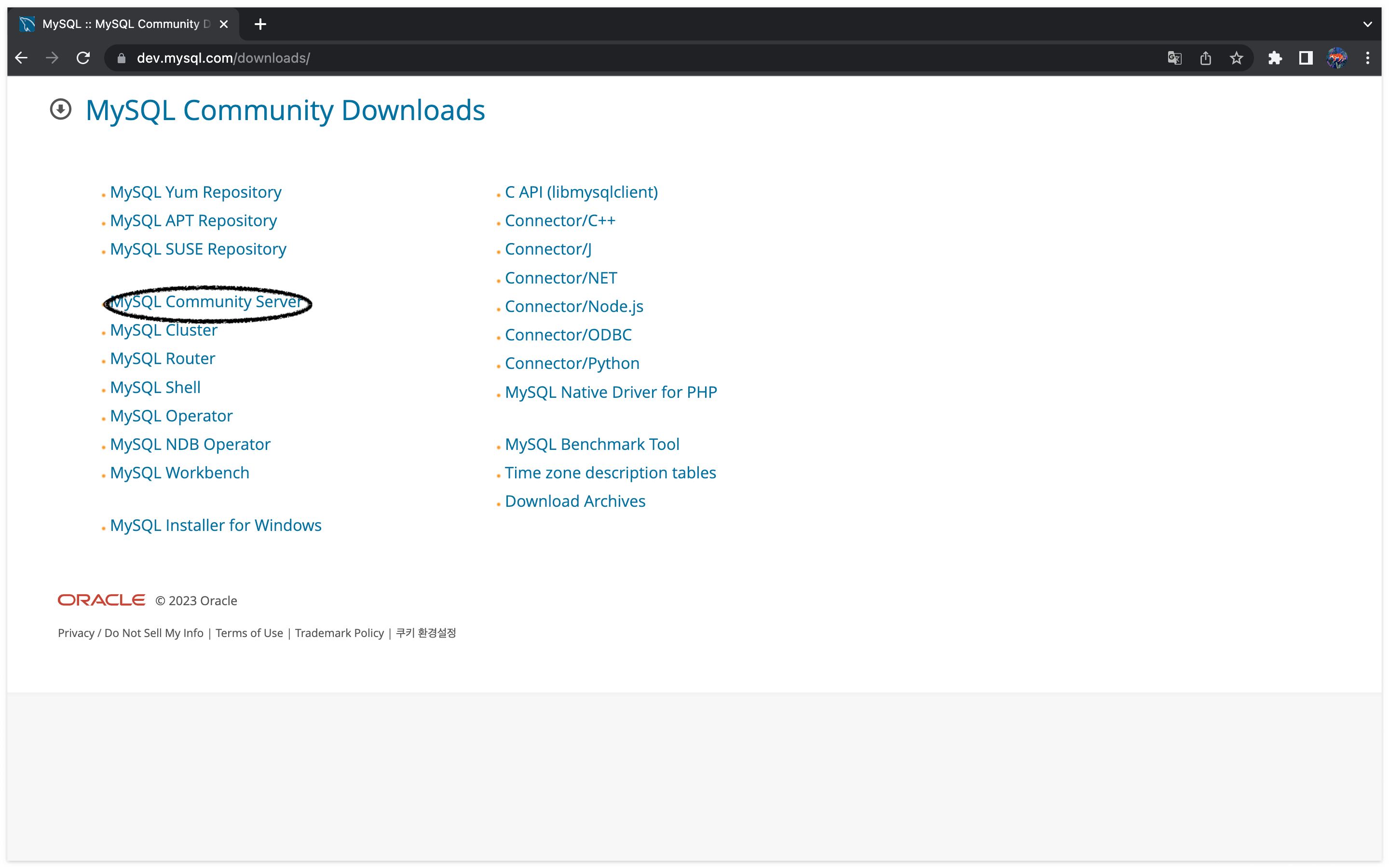Open the MySQL APT Repository link
The width and height of the screenshot is (1389, 868).
[x=193, y=220]
